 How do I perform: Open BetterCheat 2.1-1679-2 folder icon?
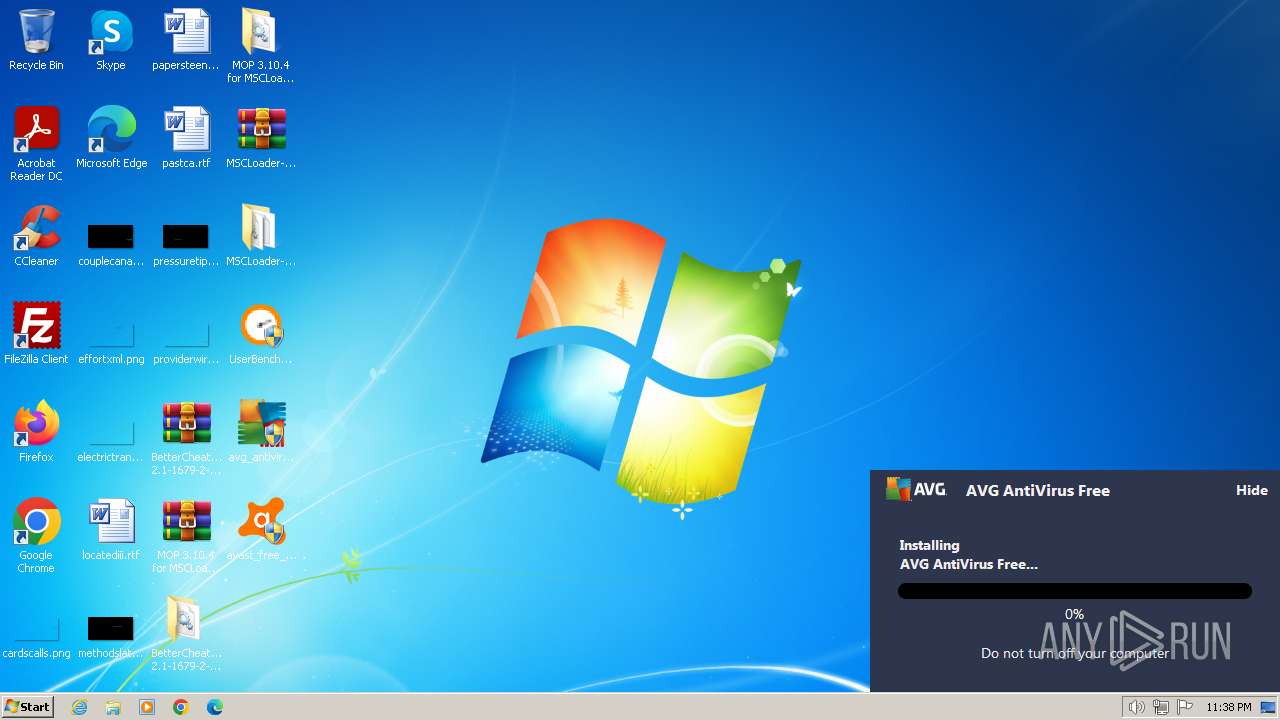point(186,634)
